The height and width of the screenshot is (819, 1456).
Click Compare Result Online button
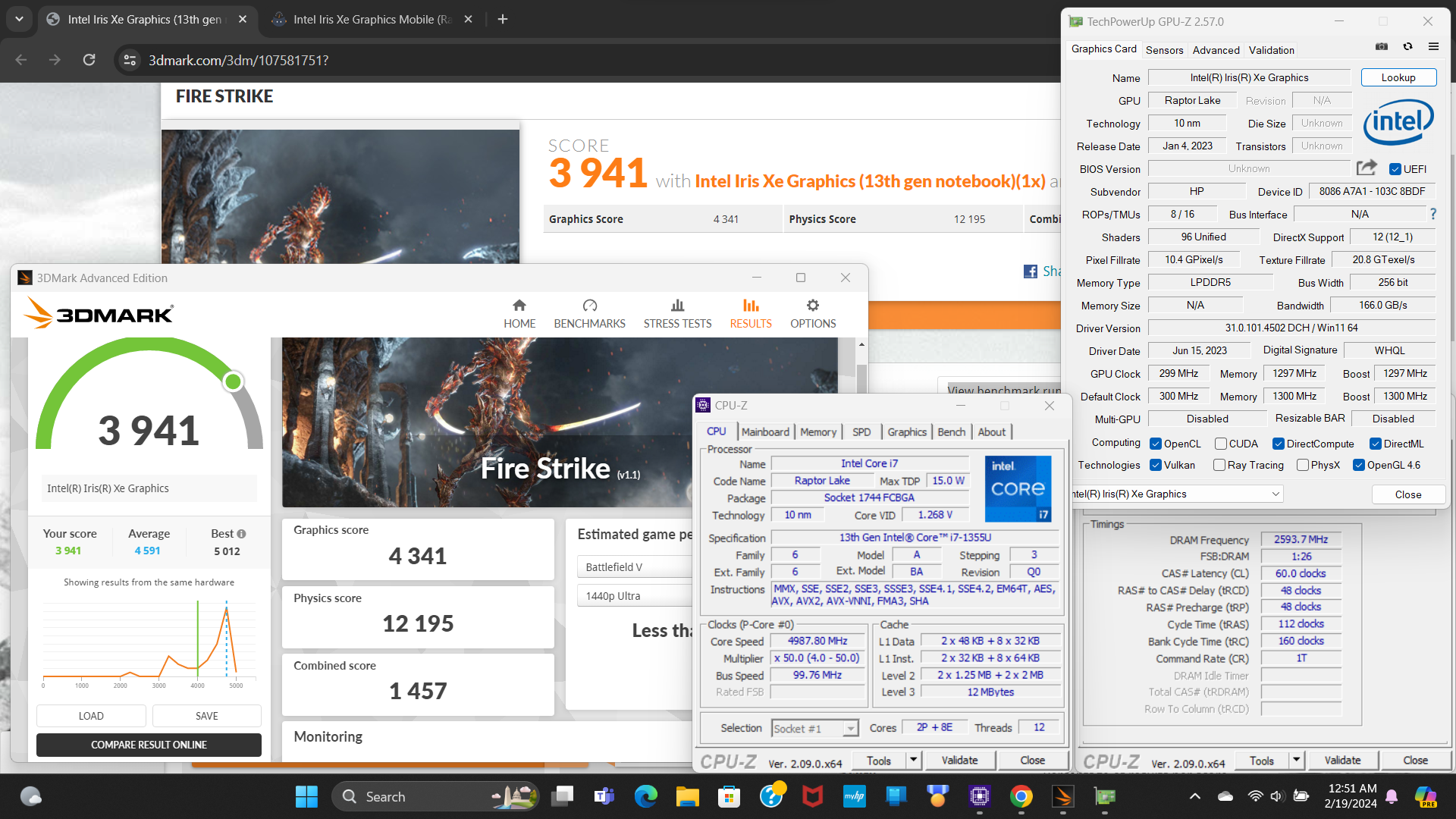149,745
